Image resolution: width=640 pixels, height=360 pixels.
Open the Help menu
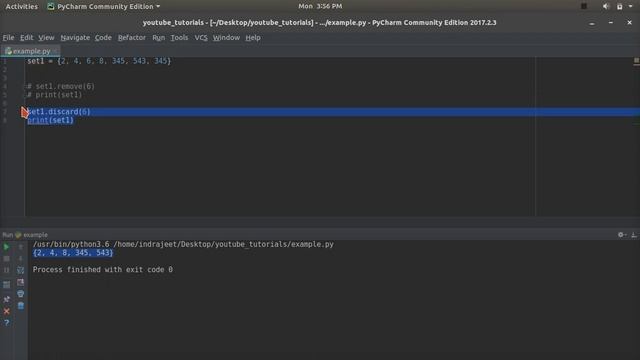tap(253, 38)
